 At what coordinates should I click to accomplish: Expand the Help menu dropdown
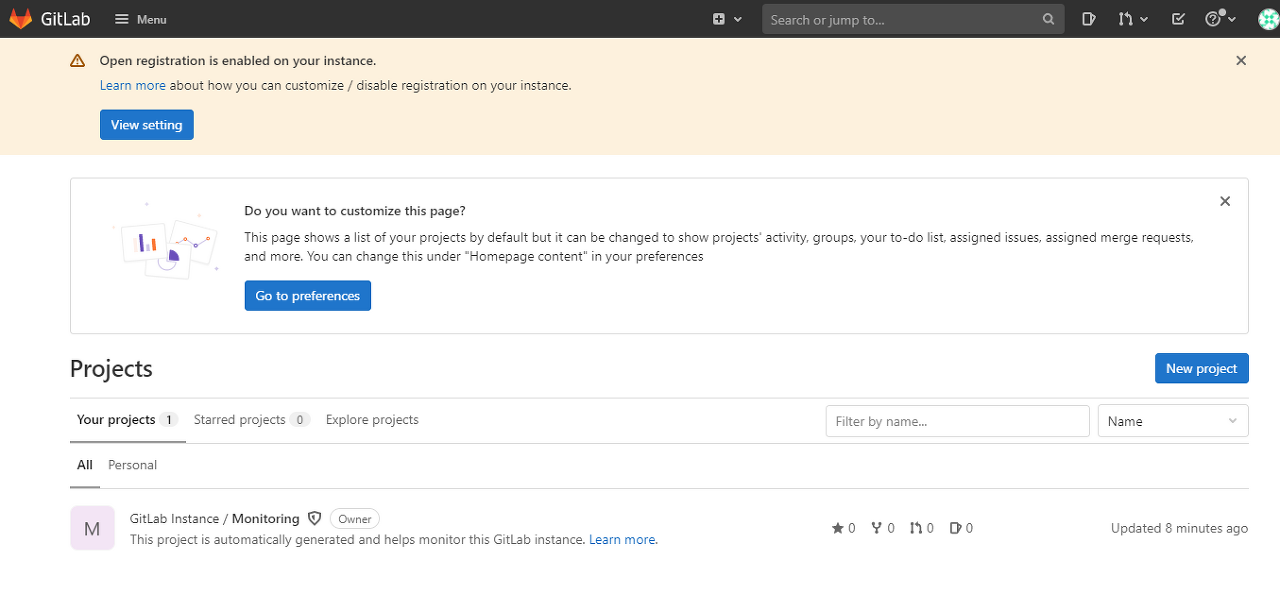coord(1220,19)
